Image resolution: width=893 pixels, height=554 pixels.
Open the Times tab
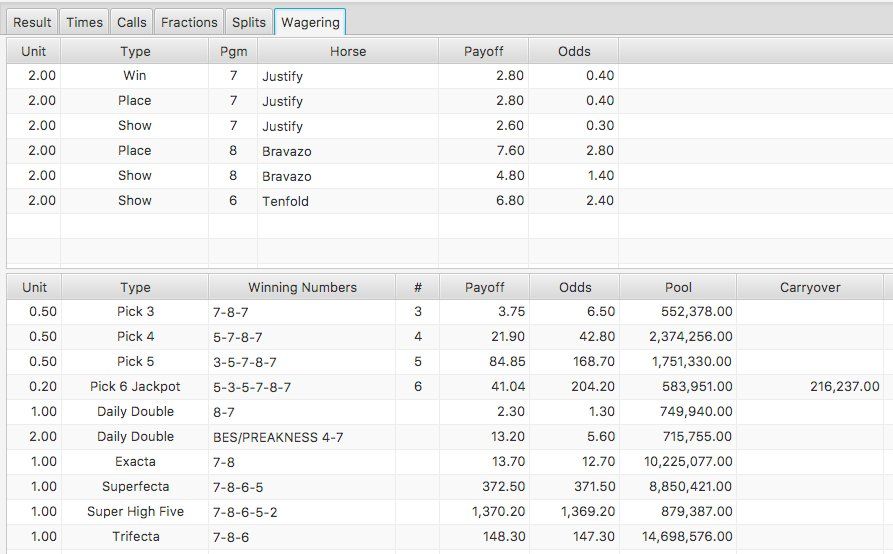tap(84, 22)
